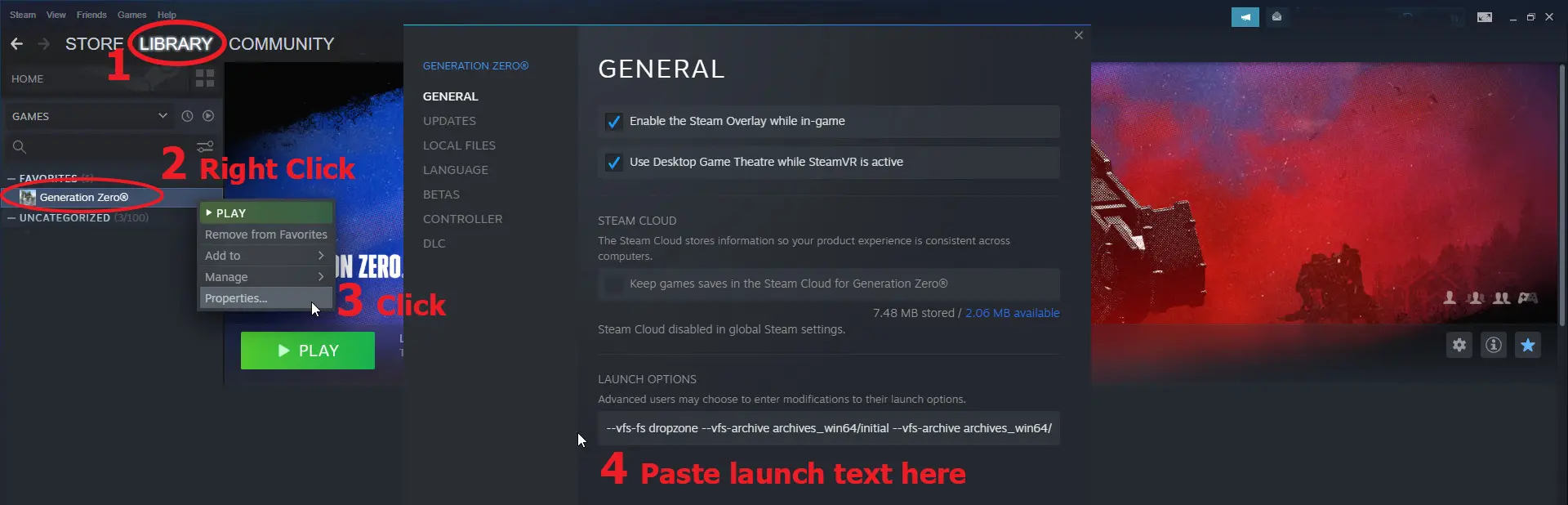The width and height of the screenshot is (1568, 505).
Task: Click the 7.48 MB stored text
Action: [x=914, y=313]
